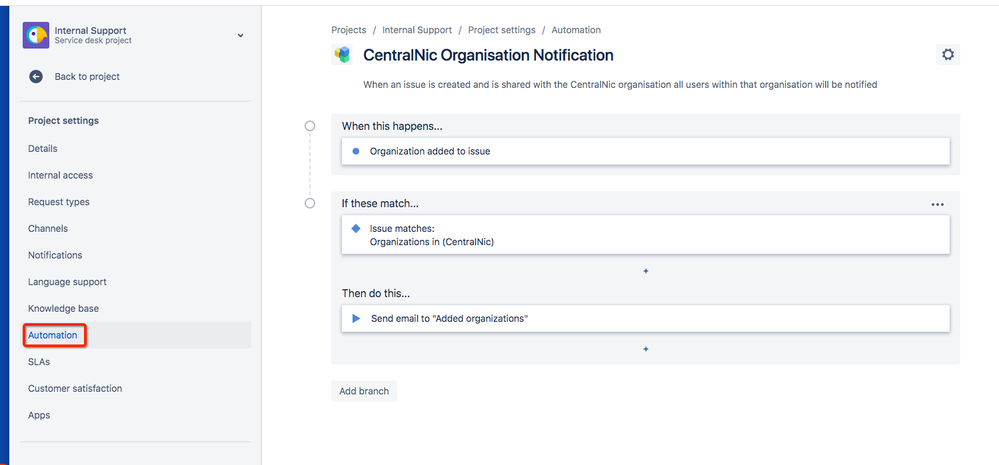Open Internal access settings
The height and width of the screenshot is (465, 999).
click(61, 175)
